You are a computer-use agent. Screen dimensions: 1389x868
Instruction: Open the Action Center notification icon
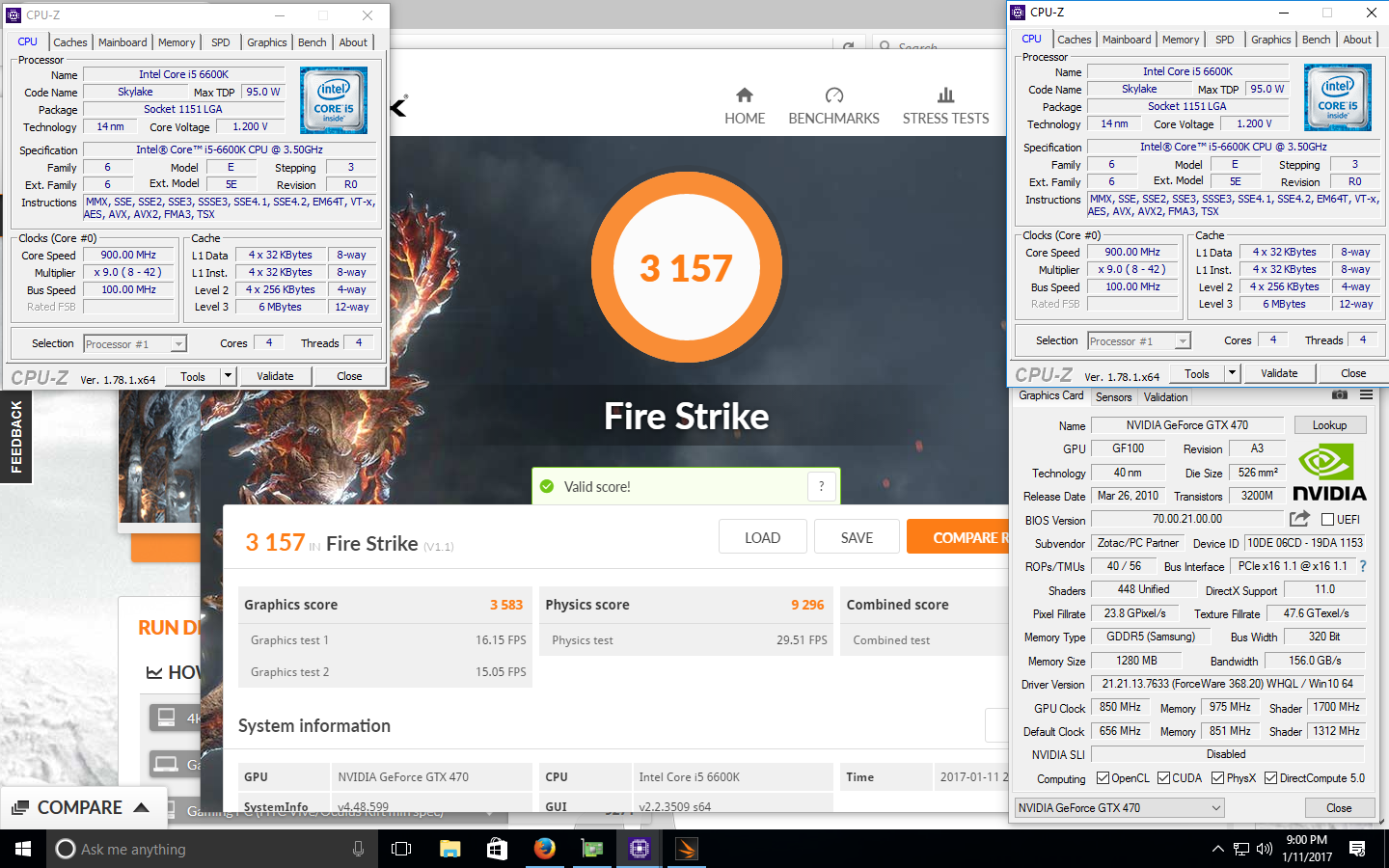pyautogui.click(x=1357, y=849)
